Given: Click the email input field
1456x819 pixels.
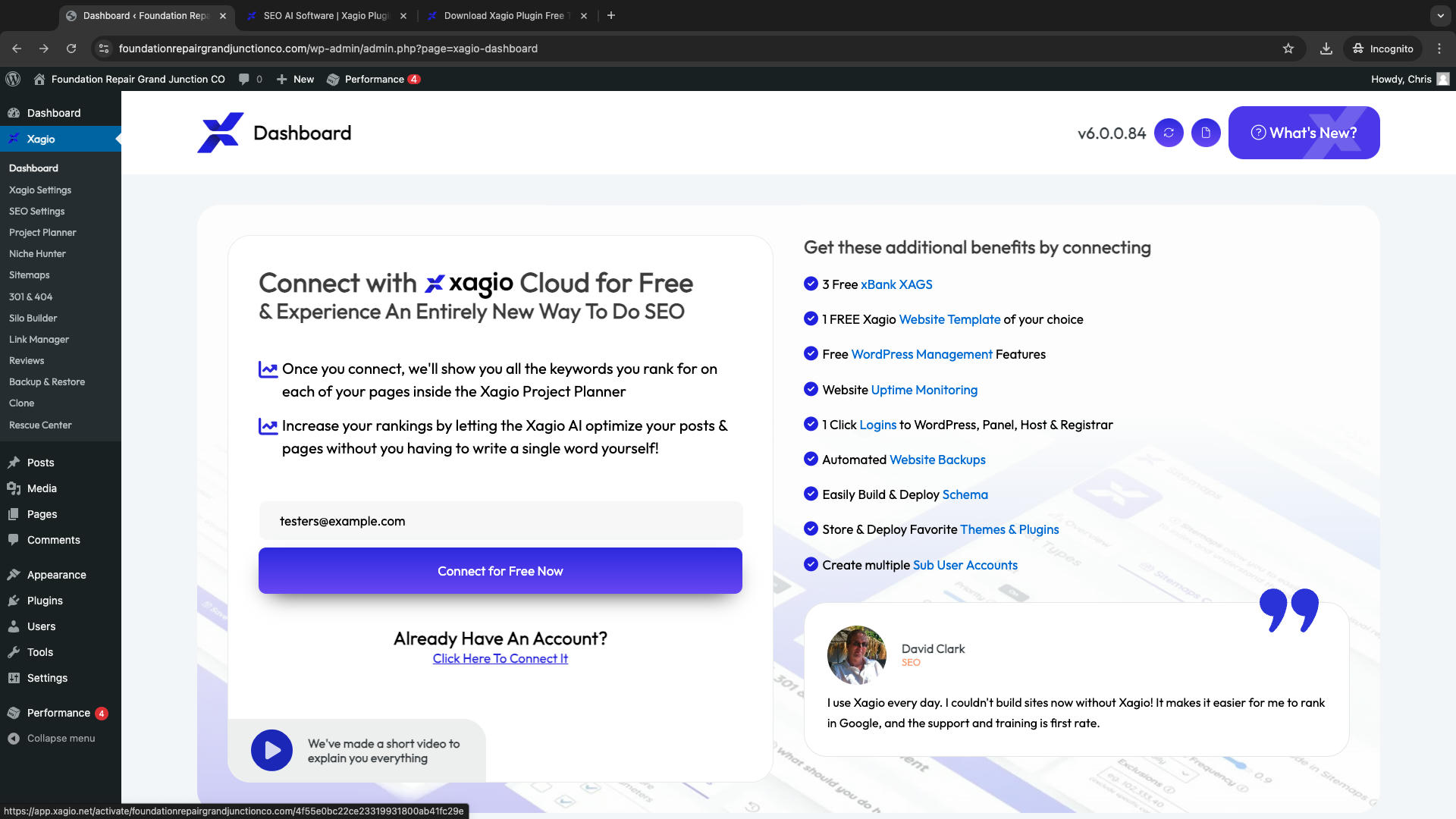Looking at the screenshot, I should [x=500, y=521].
